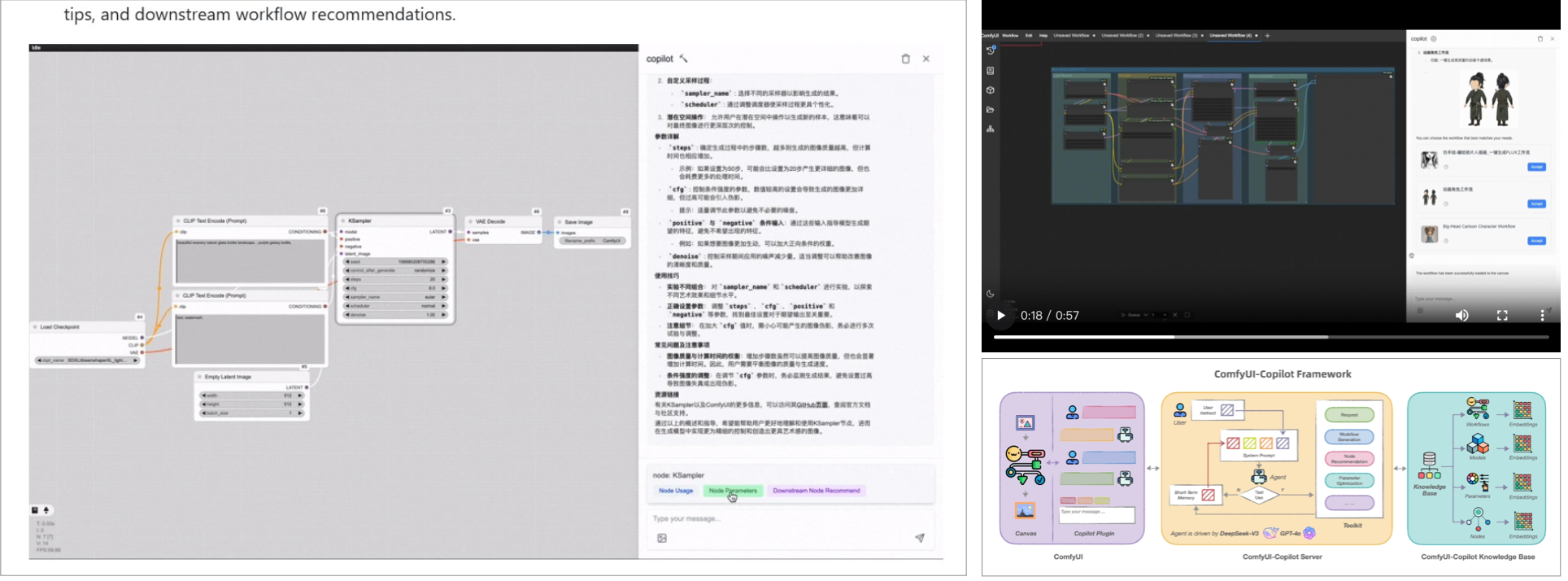
Task: Open the workflows folder sidebar icon
Action: click(991, 110)
